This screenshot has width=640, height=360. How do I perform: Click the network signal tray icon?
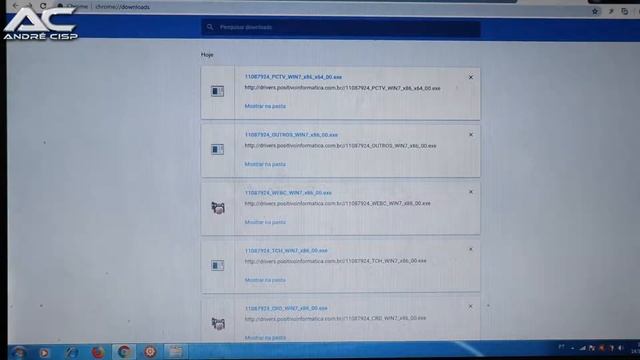coord(582,348)
